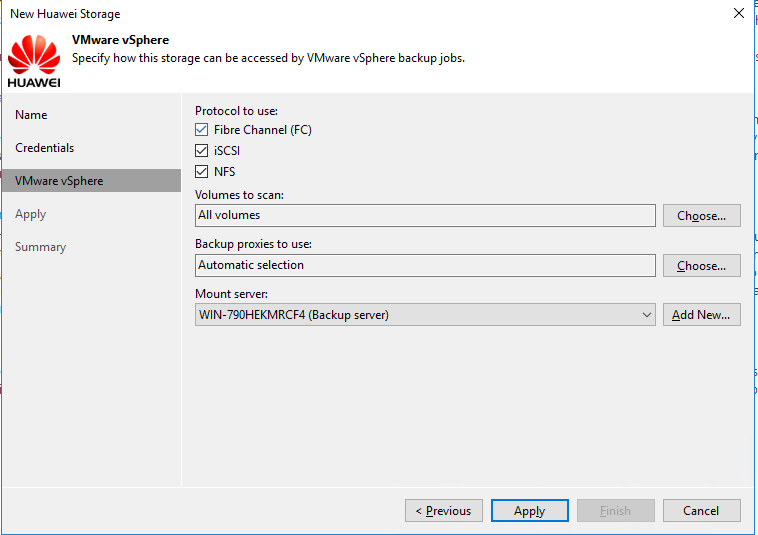Open the Credentials wizard step

coord(44,148)
